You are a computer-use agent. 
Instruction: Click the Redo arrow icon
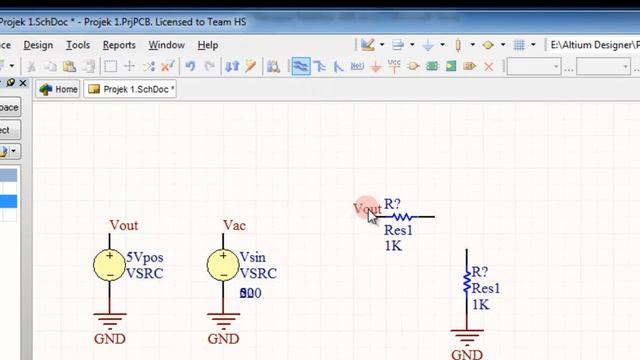[209, 67]
